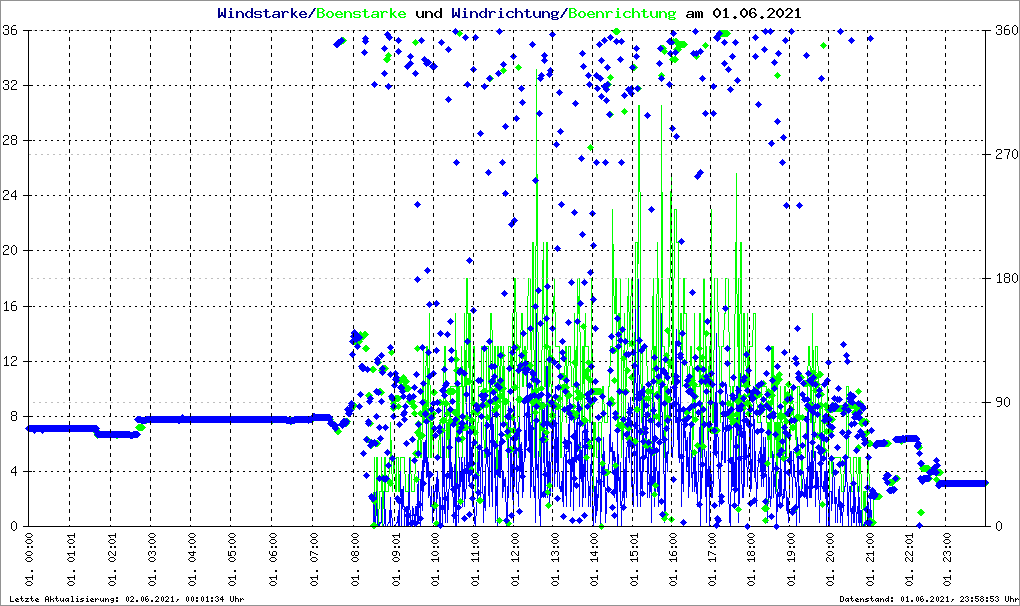1020x606 pixels.
Task: Select the "01. 04:00" time axis label
Action: pos(192,559)
